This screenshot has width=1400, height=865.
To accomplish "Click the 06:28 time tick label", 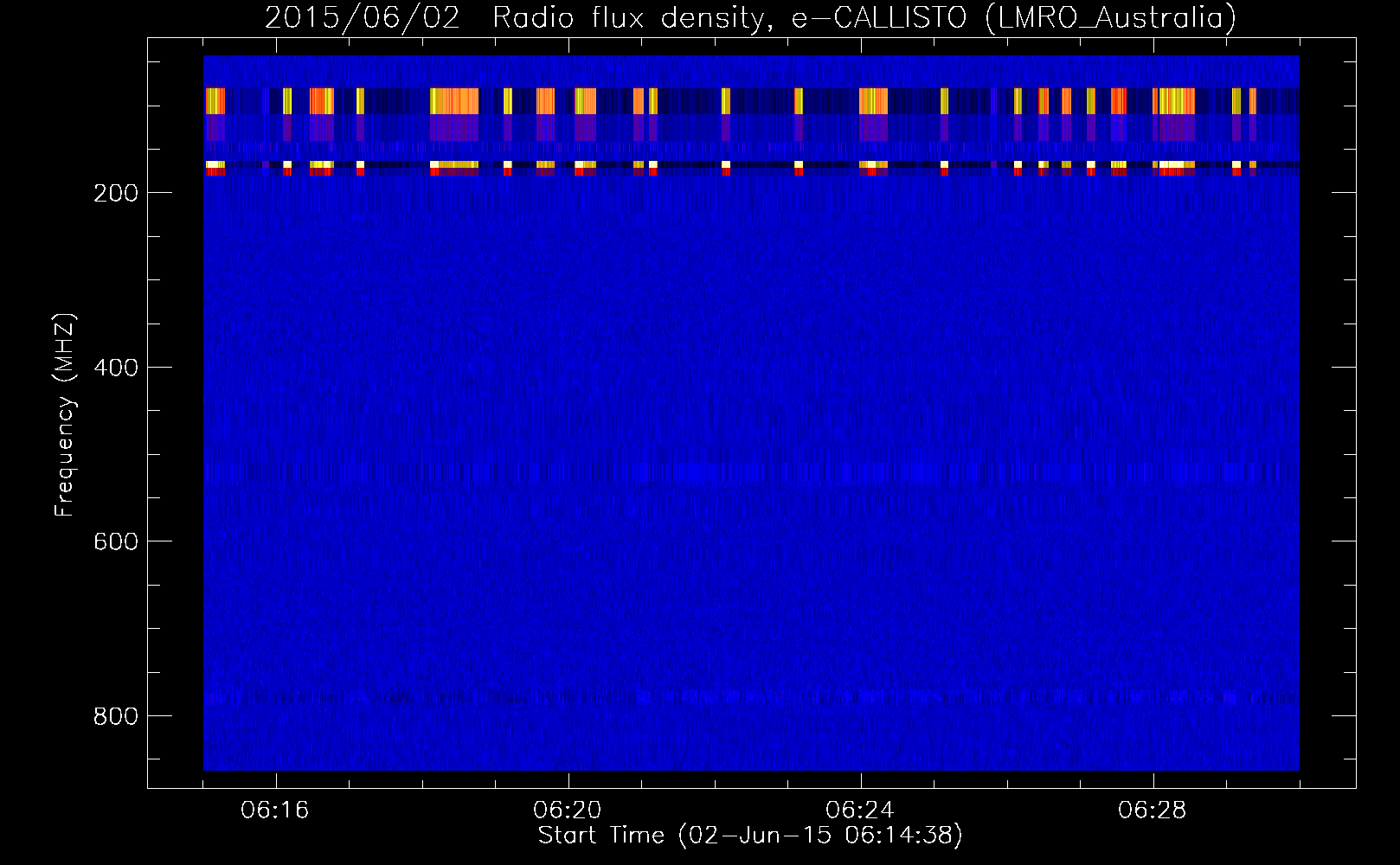I will (1153, 811).
